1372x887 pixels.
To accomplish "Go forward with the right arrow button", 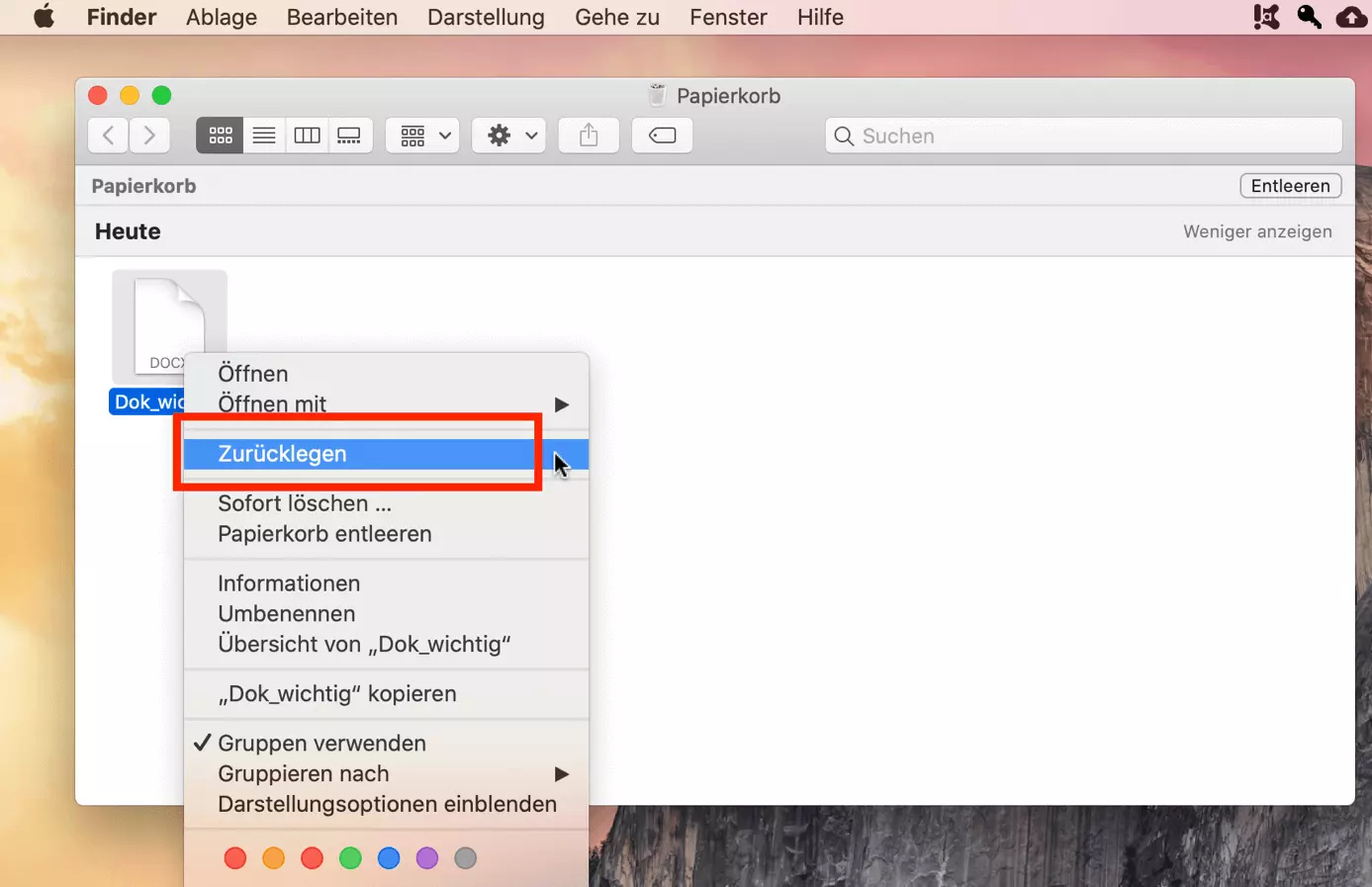I will [149, 135].
